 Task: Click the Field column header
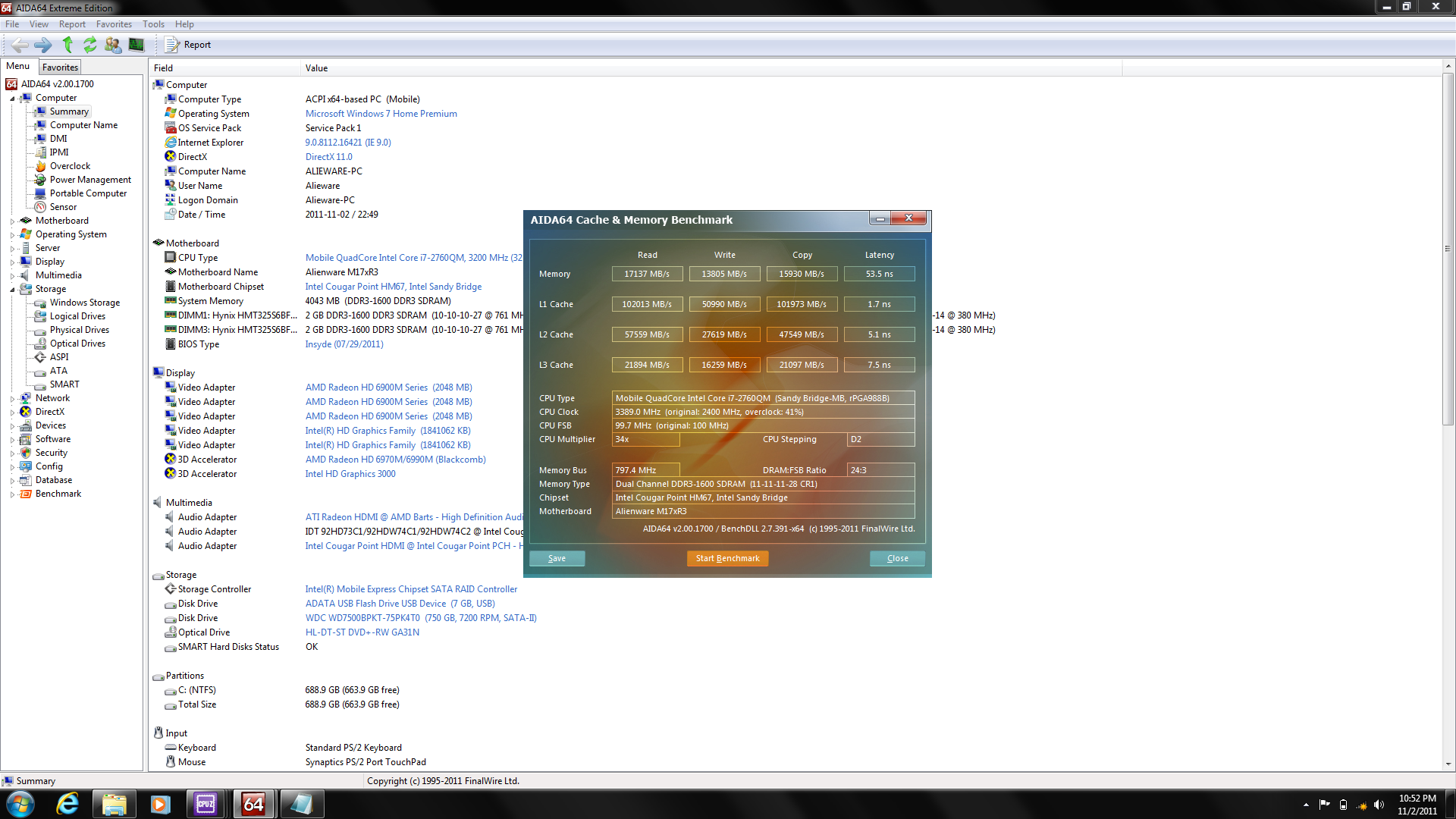coord(224,68)
